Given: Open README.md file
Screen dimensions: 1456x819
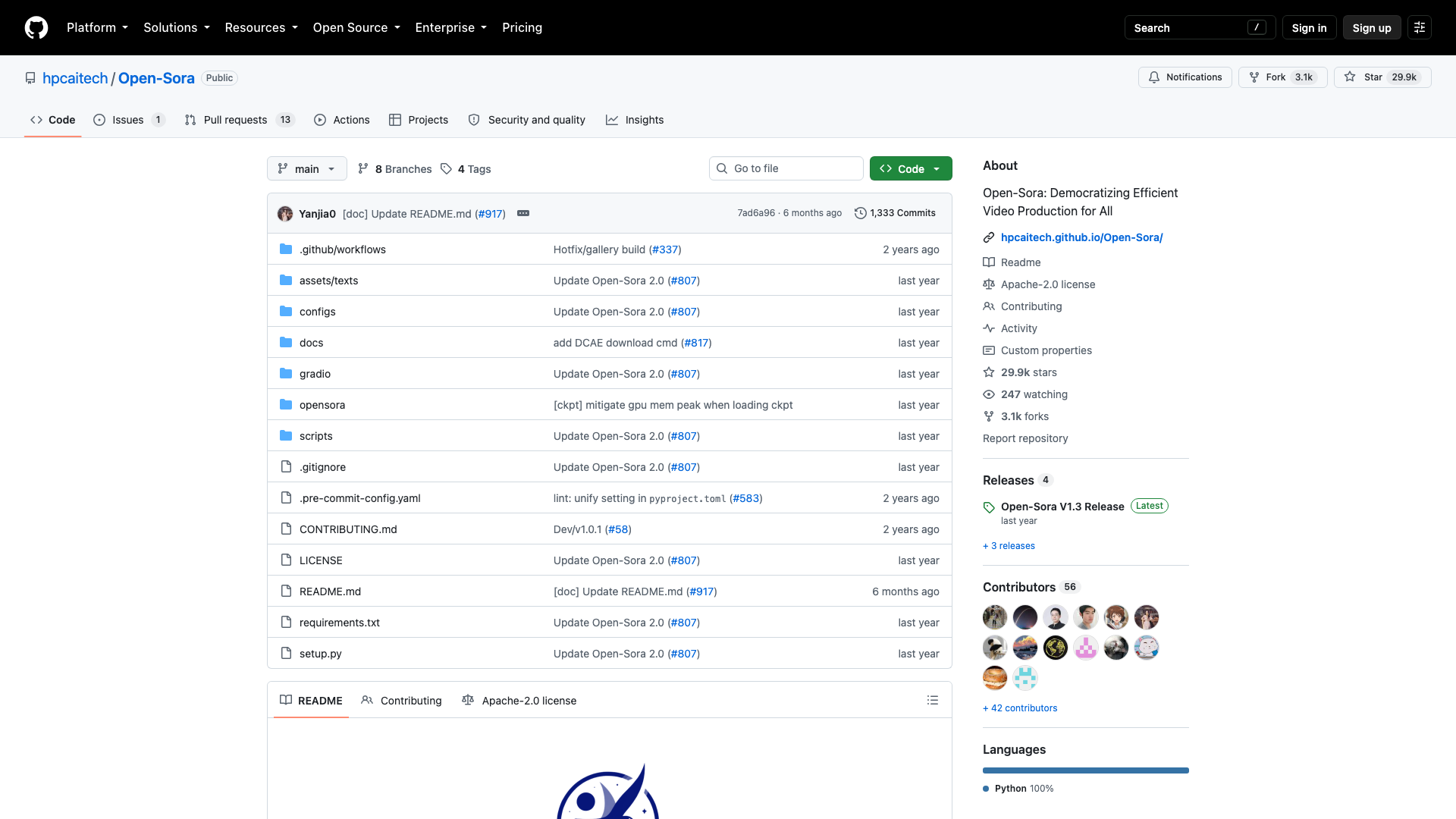Looking at the screenshot, I should click(330, 591).
